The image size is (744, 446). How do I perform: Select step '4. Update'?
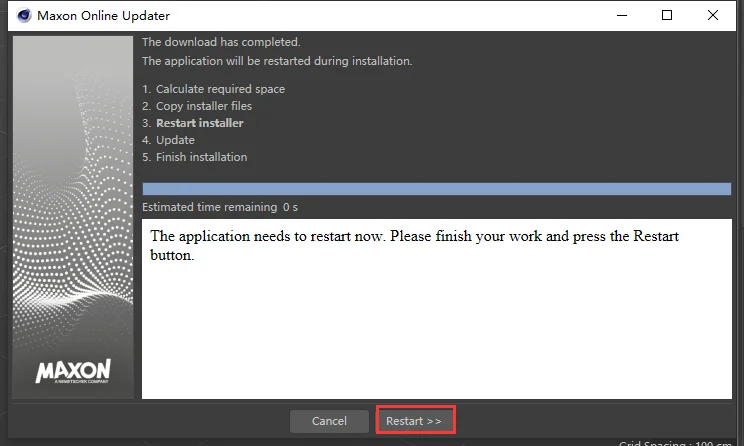click(168, 140)
